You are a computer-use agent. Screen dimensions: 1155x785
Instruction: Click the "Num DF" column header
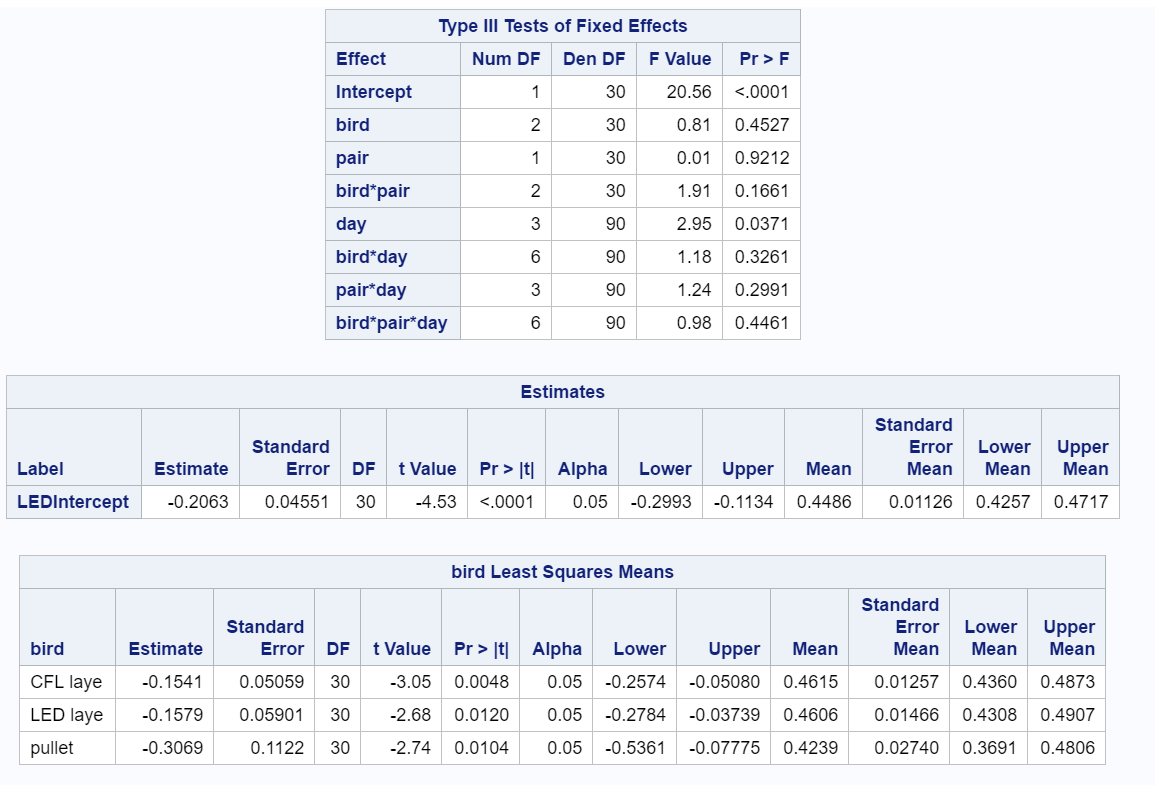[x=505, y=59]
